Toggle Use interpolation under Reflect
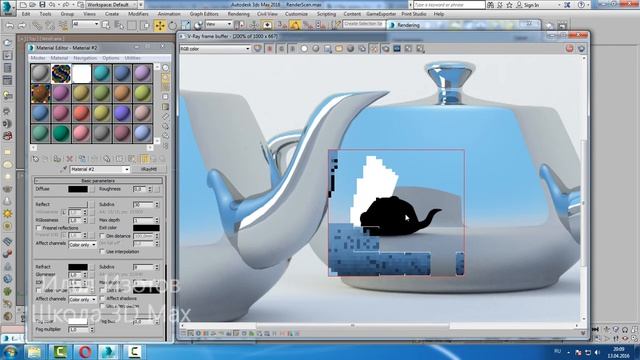The width and height of the screenshot is (640, 360). (102, 252)
